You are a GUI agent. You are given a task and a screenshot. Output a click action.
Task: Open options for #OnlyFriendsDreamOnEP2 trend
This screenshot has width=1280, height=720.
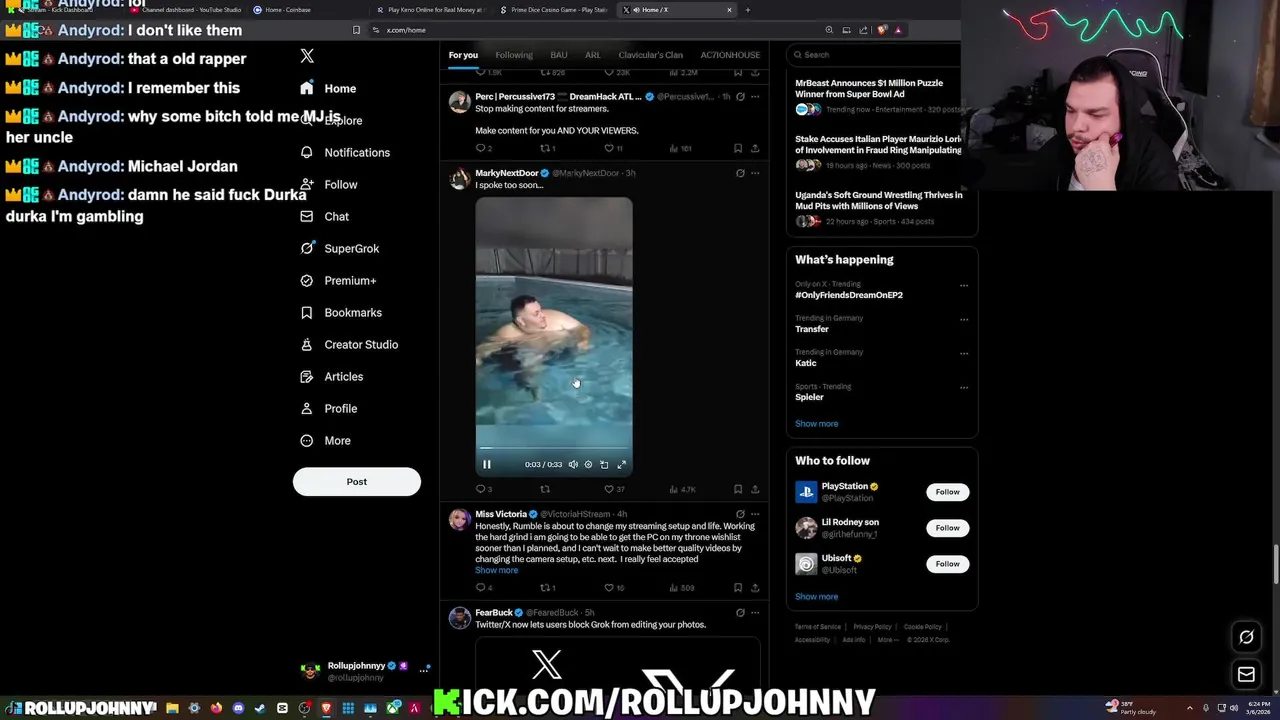tap(964, 286)
